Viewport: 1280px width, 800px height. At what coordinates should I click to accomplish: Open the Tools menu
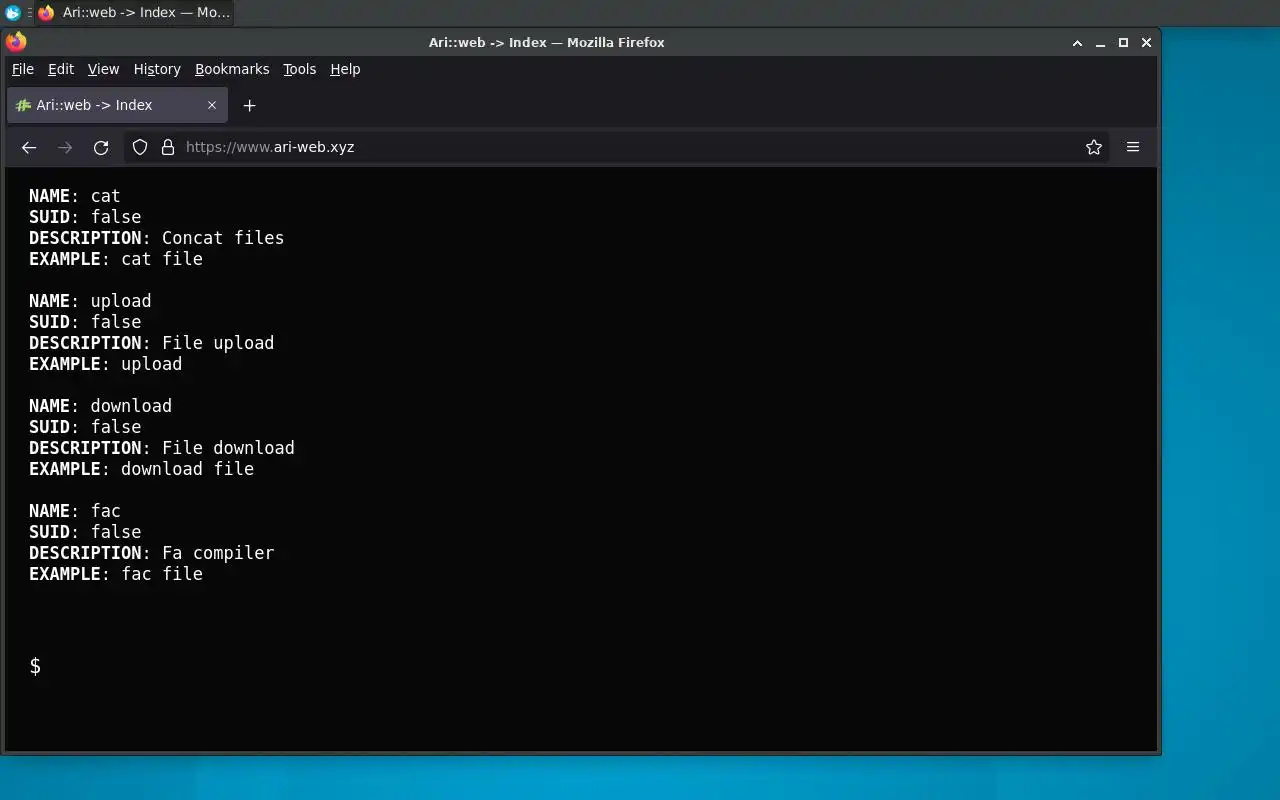pyautogui.click(x=299, y=69)
